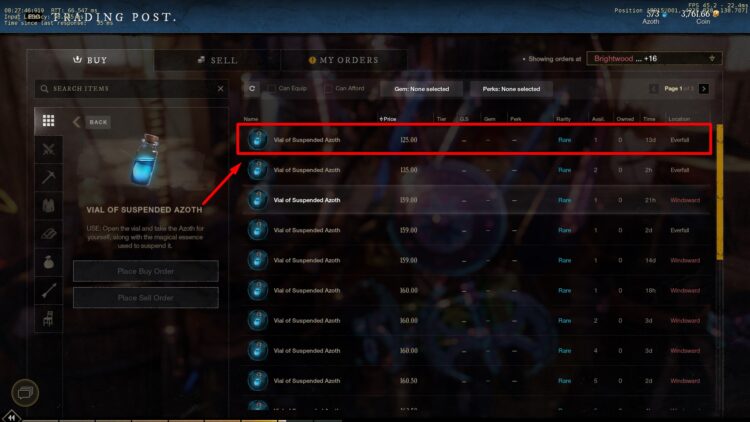750x422 pixels.
Task: Enable the Can Afford checkbox
Action: (x=328, y=89)
